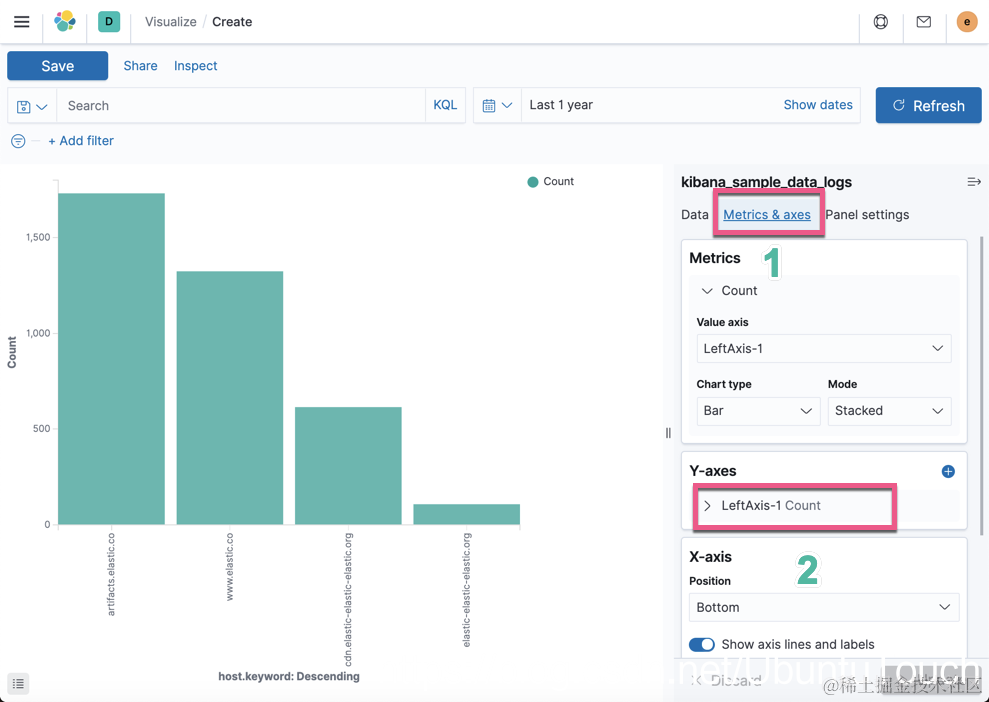The width and height of the screenshot is (989, 702).
Task: Click the Visualize breadcrumb
Action: coord(171,21)
